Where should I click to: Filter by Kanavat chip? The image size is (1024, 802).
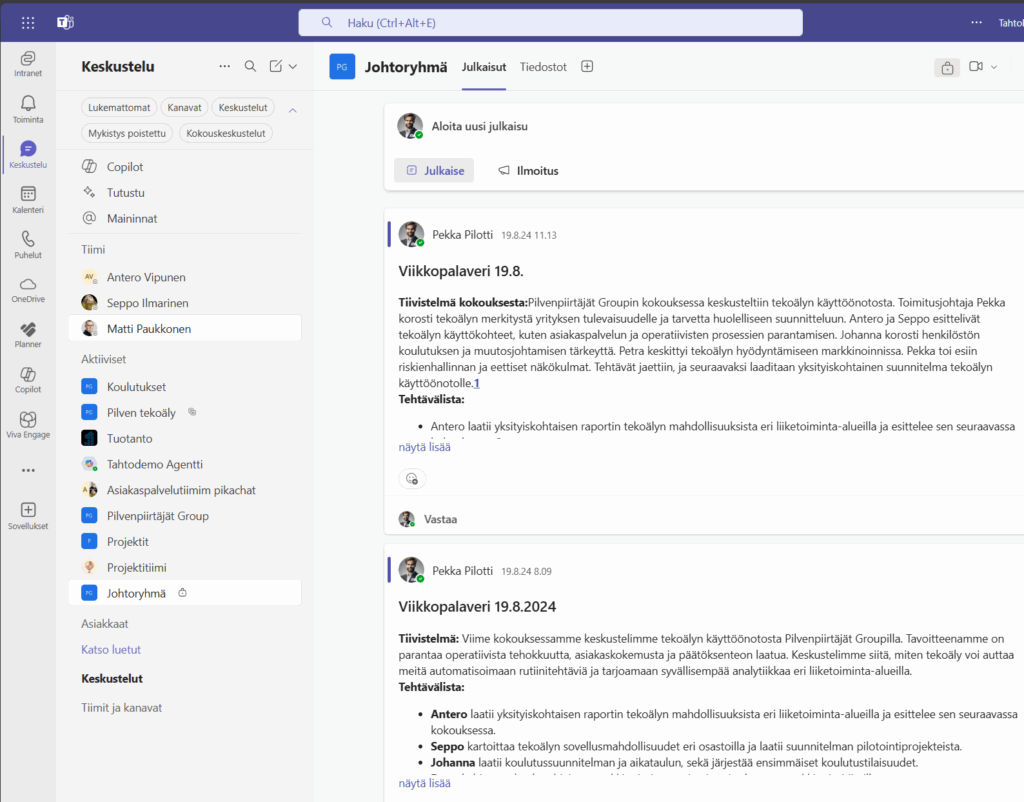[x=184, y=107]
